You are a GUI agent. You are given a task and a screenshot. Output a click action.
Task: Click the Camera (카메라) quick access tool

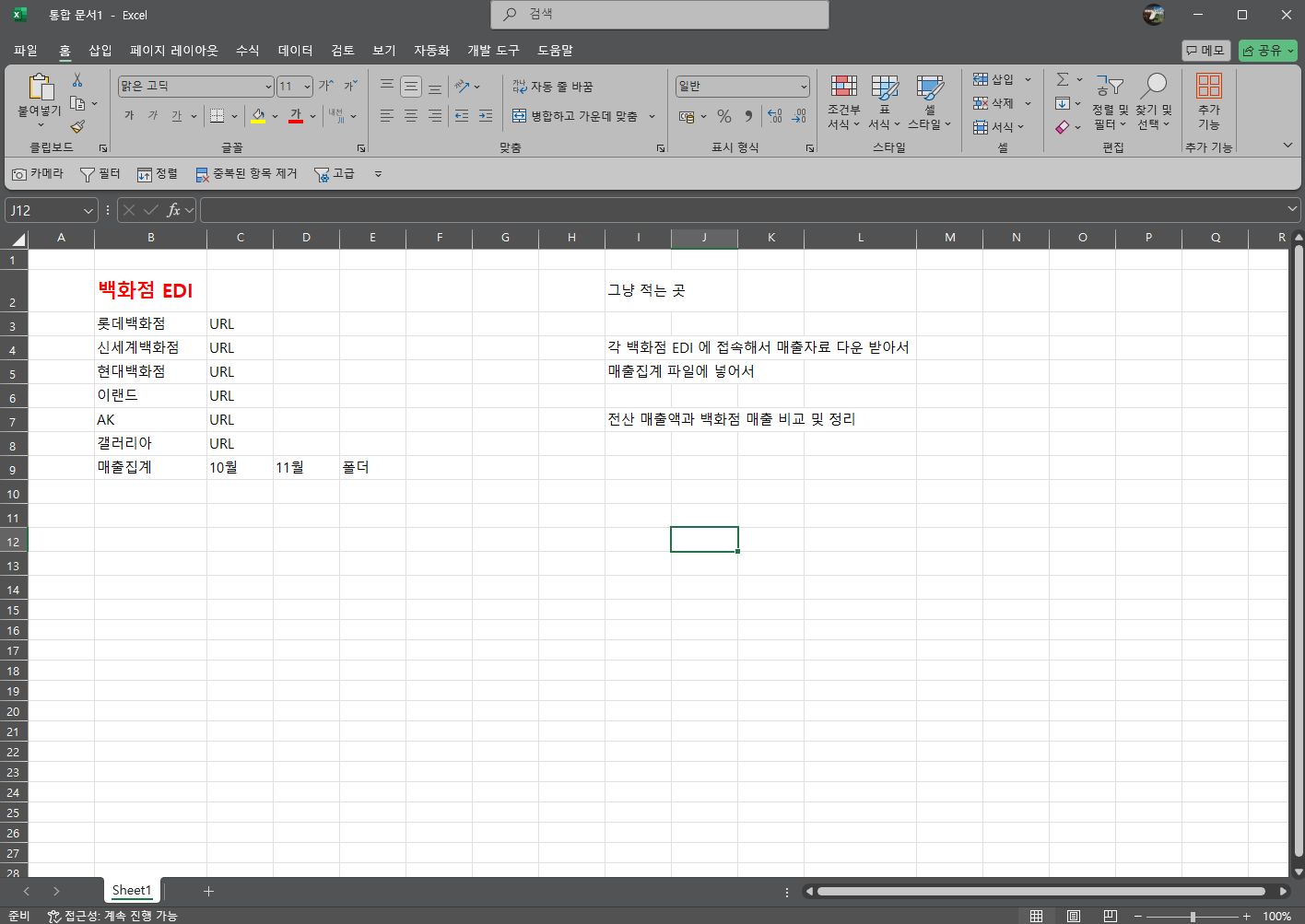[38, 174]
